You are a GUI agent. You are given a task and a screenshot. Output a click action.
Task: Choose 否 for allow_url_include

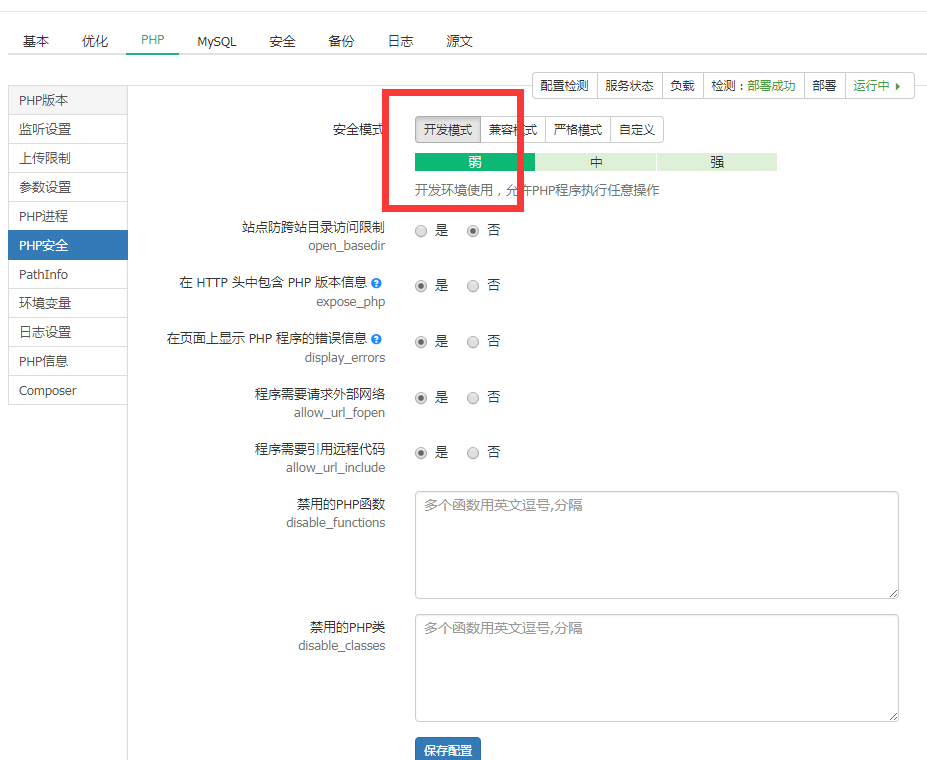point(473,453)
